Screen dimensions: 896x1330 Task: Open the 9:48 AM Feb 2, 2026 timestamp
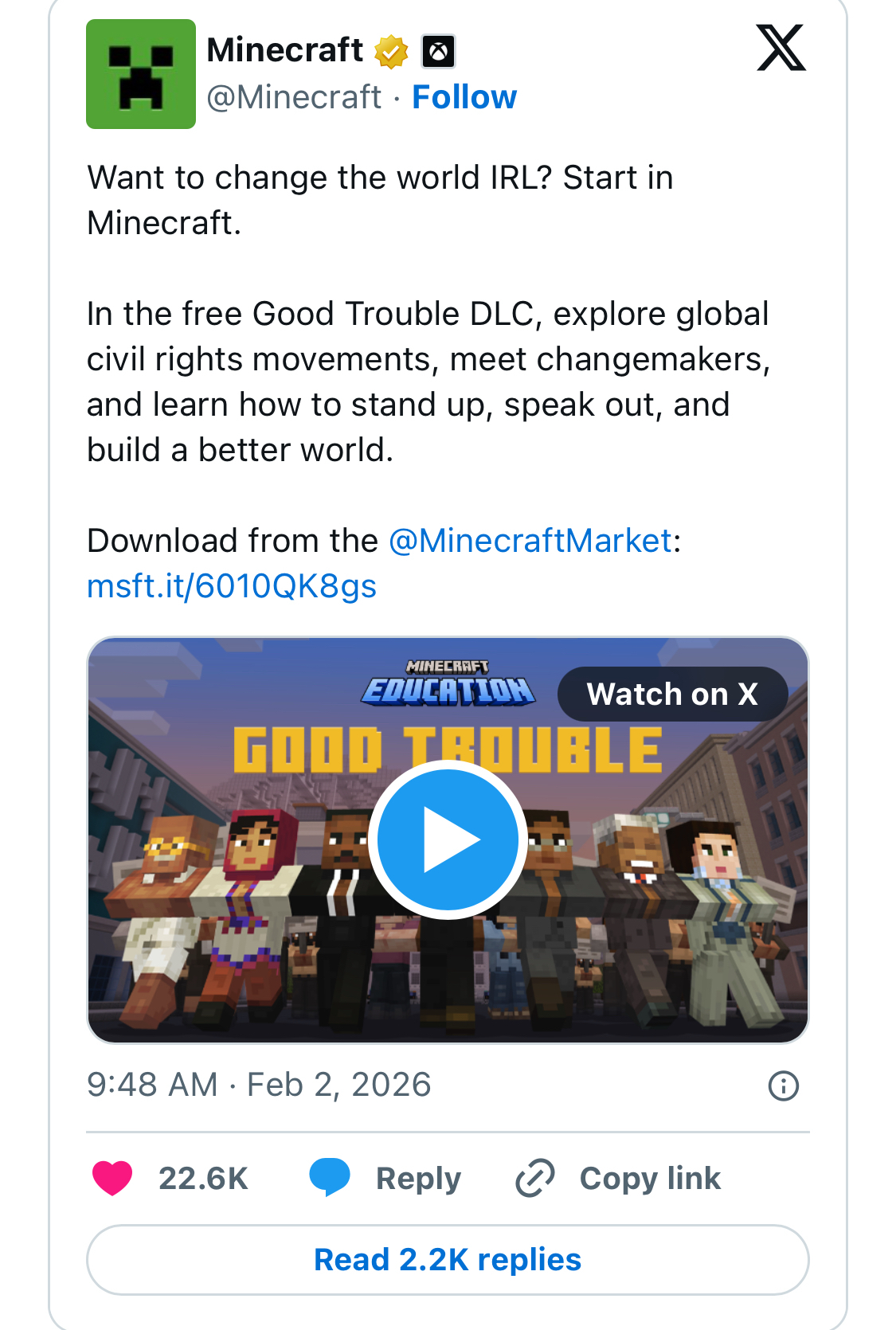[259, 1085]
